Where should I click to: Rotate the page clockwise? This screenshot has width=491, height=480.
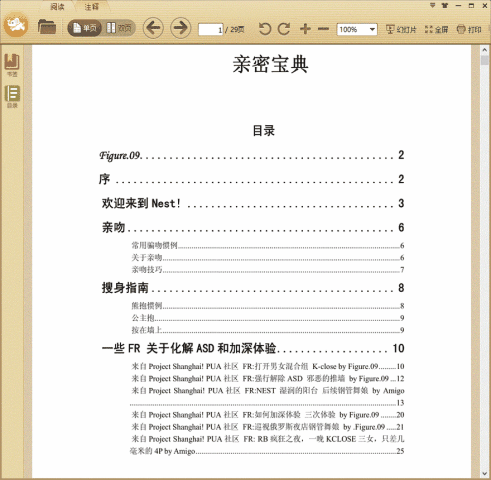(284, 29)
